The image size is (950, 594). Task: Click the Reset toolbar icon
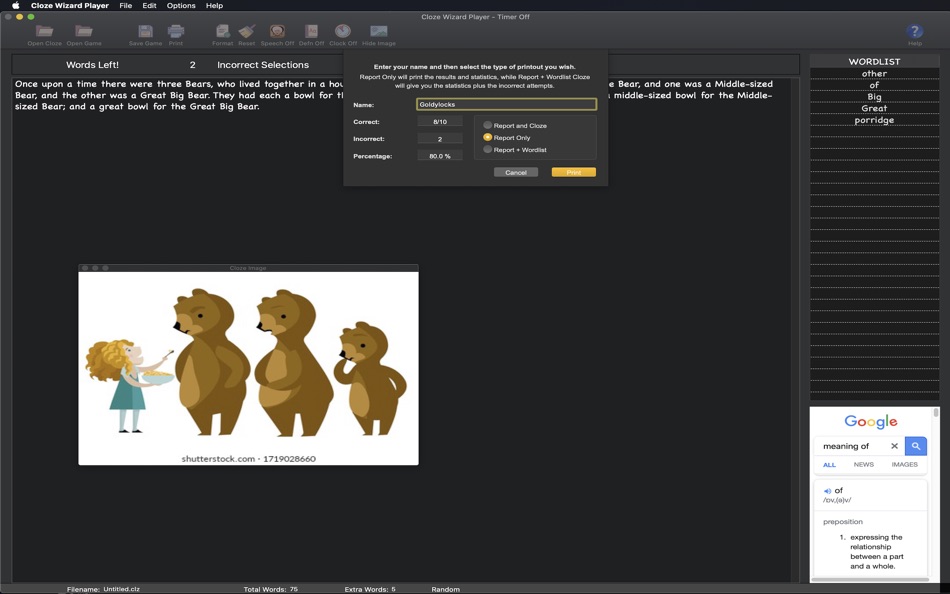pyautogui.click(x=247, y=35)
